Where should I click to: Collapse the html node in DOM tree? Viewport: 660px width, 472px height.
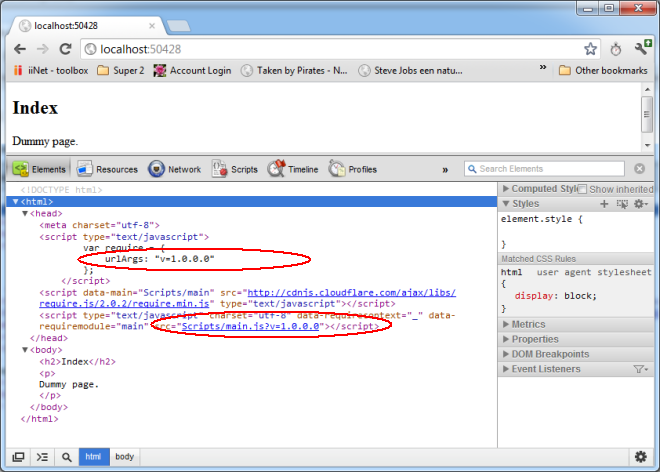pos(16,202)
